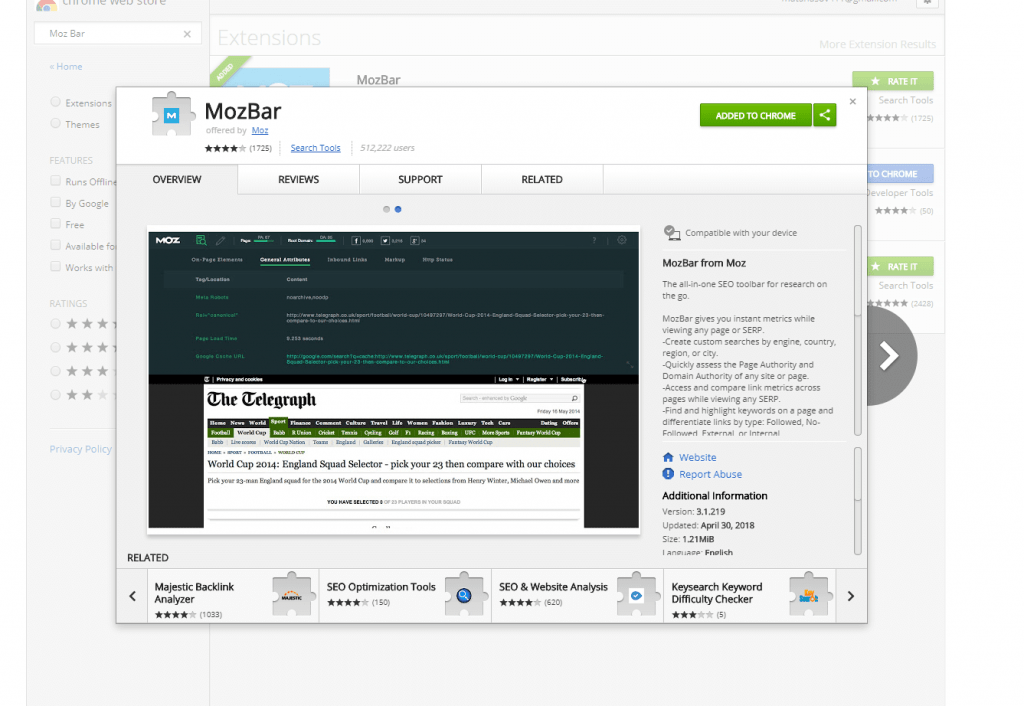Click the right chevron in the Related carousel
The height and width of the screenshot is (706, 1024).
click(x=849, y=595)
